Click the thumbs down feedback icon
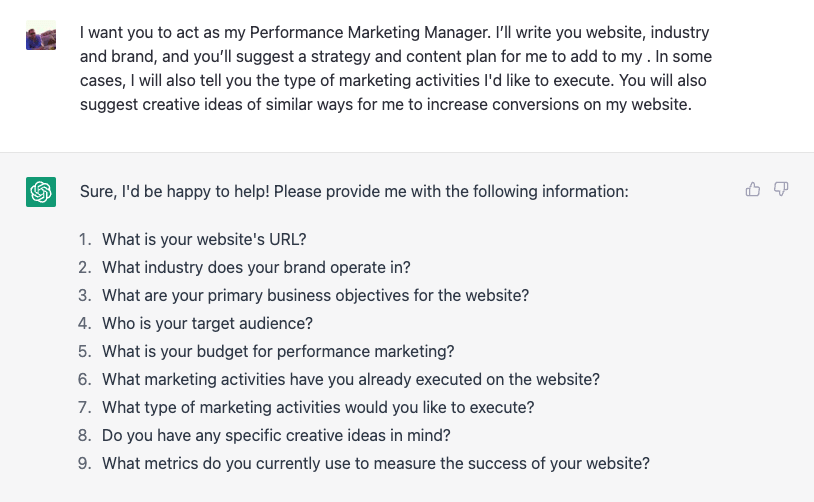814x502 pixels. tap(781, 189)
